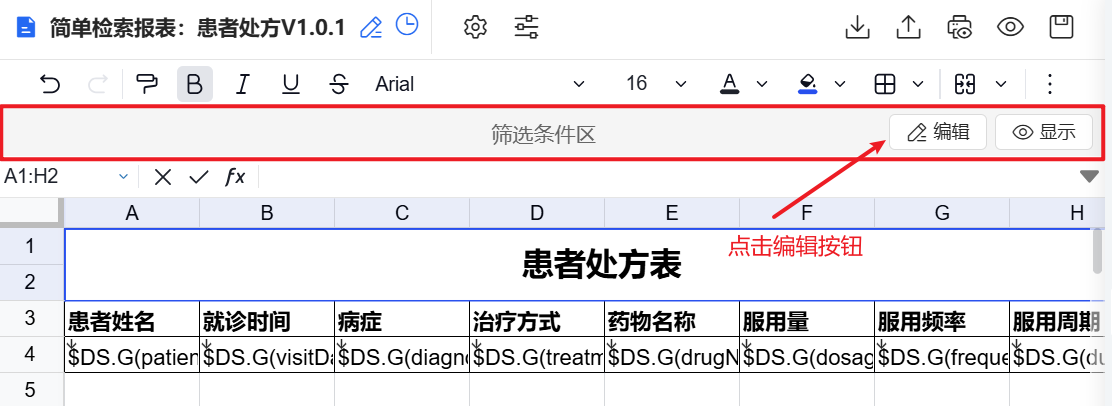Open the more options vertical dots

[x=1050, y=84]
